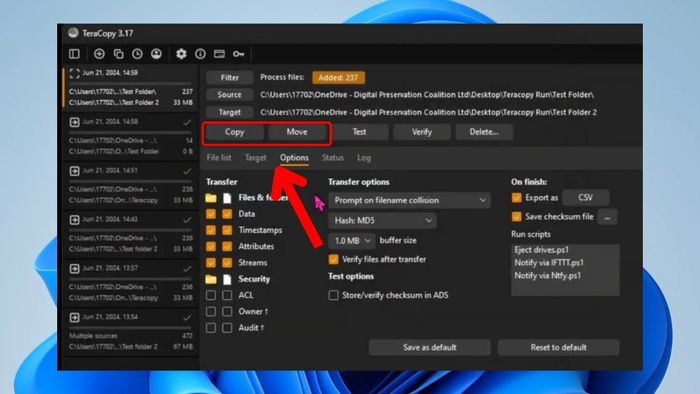Click Save as default
Screen dimensions: 700x394
click(429, 348)
